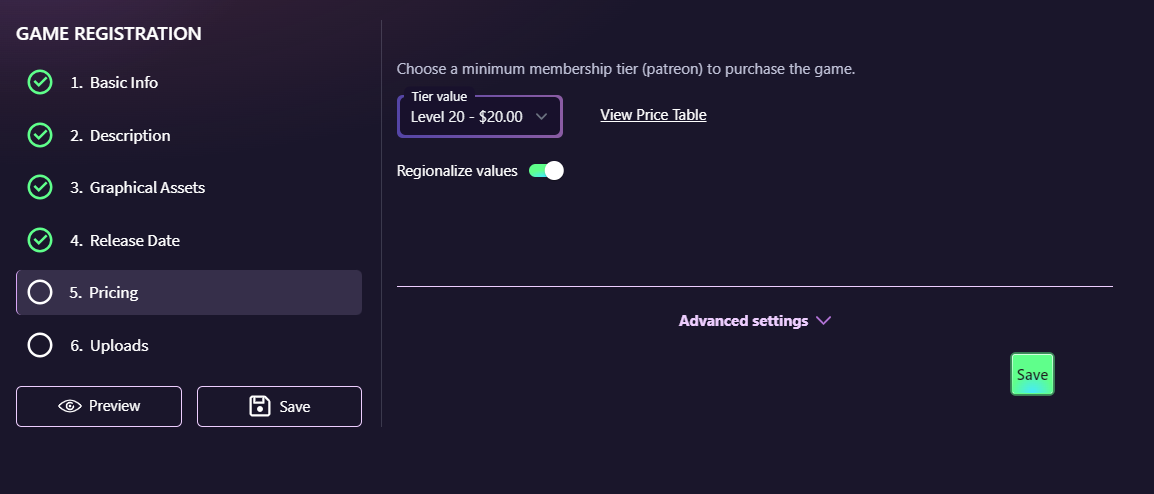Click the Release Date checkmark icon
This screenshot has width=1154, height=494.
click(40, 240)
